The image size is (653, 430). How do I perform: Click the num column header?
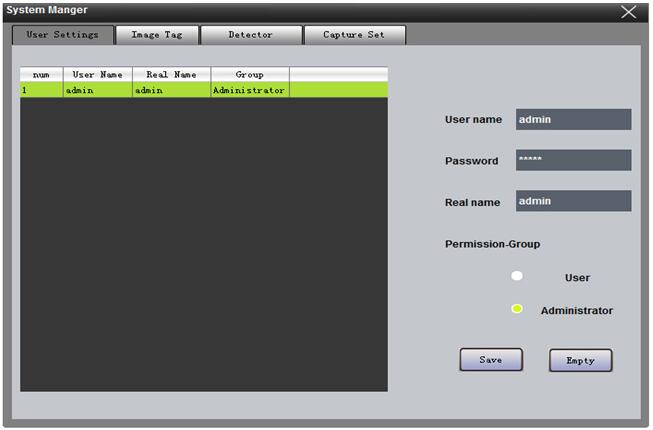pos(42,75)
